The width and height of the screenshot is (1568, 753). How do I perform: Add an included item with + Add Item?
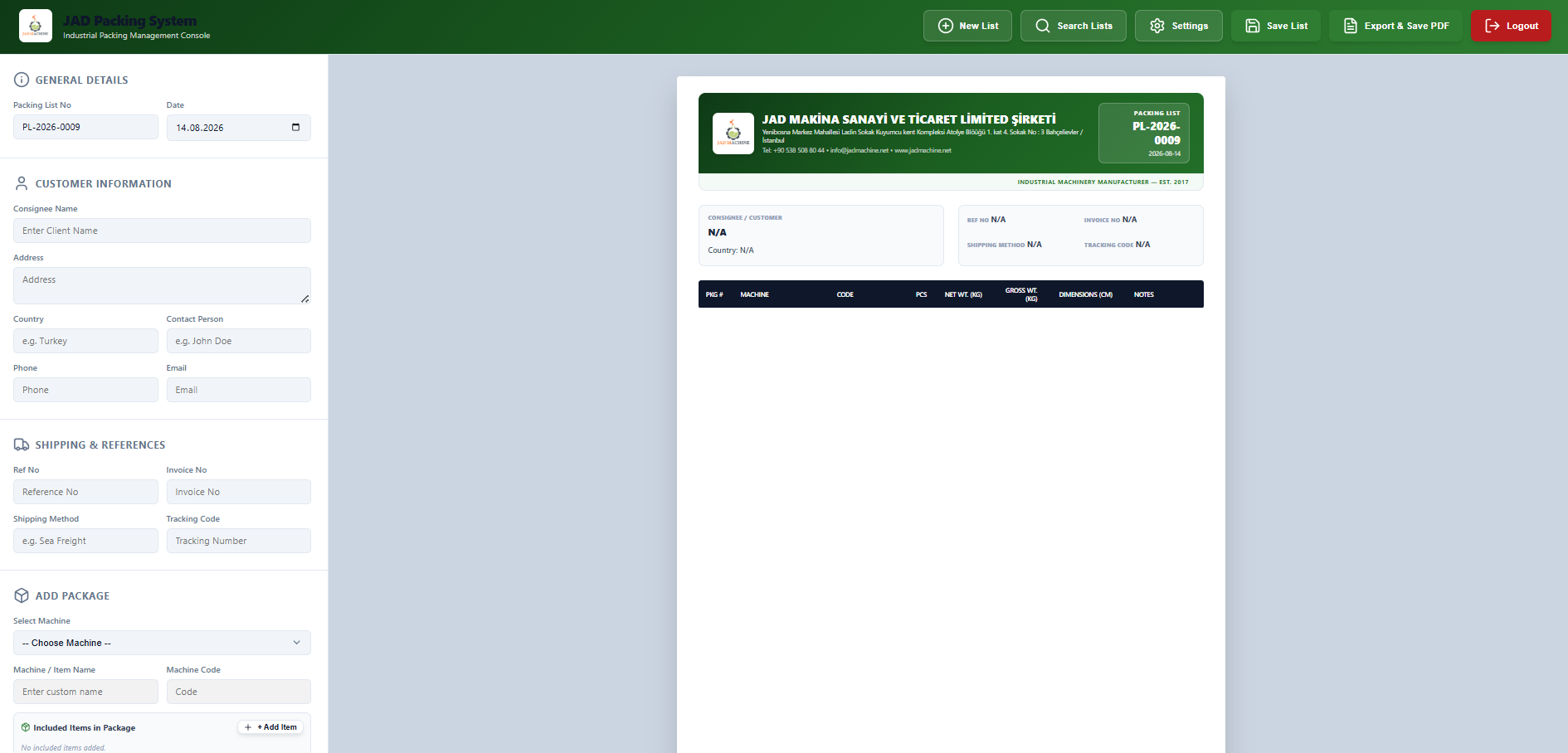(270, 727)
